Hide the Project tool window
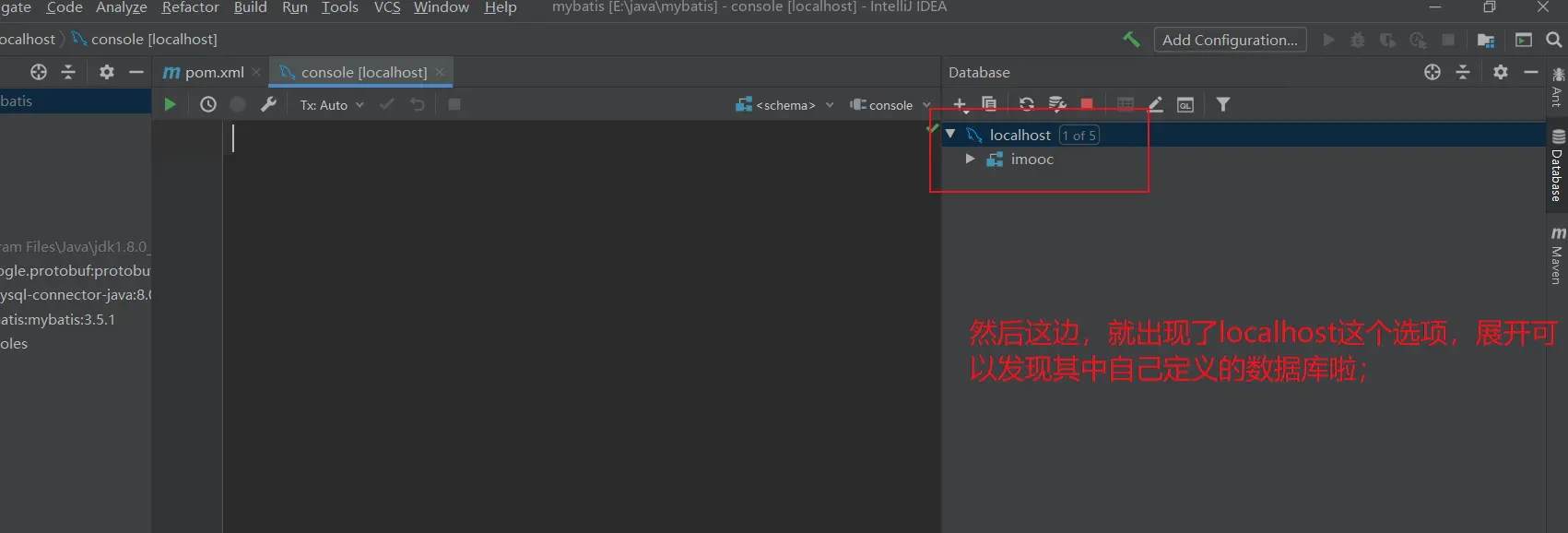Image resolution: width=1568 pixels, height=533 pixels. click(x=136, y=72)
